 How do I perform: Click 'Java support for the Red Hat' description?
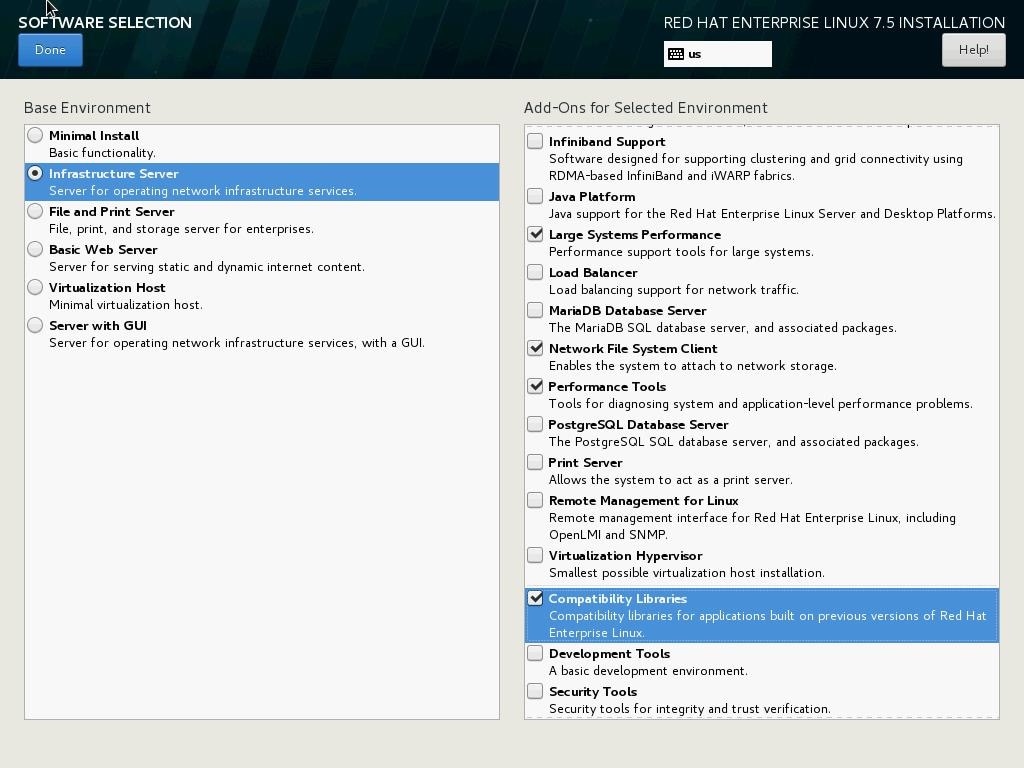[772, 214]
